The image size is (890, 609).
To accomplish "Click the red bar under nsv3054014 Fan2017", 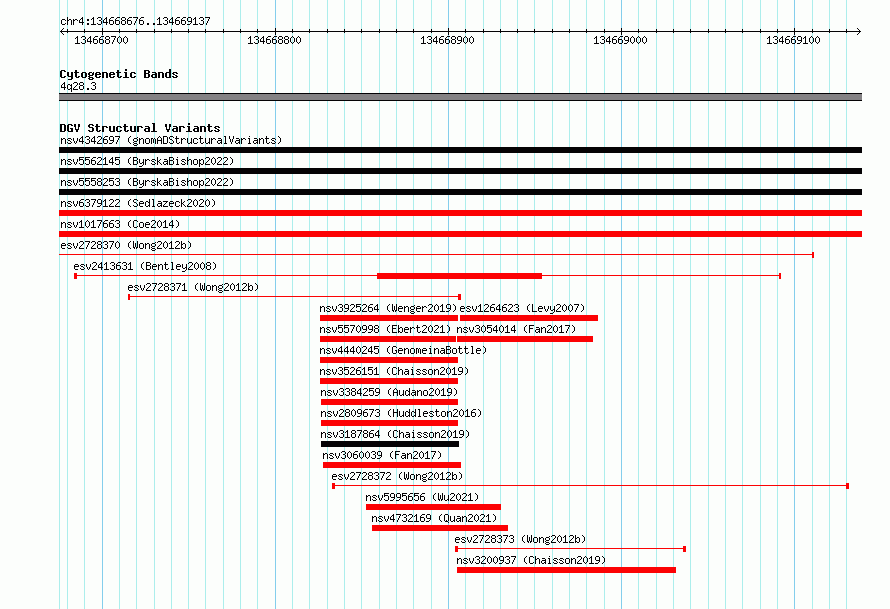I will coord(525,339).
